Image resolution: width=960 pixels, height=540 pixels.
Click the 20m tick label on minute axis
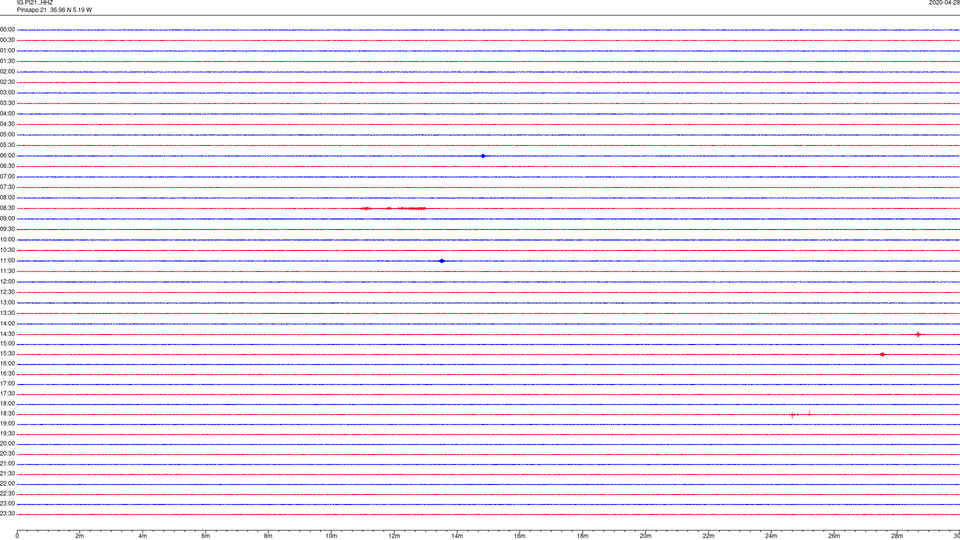click(645, 536)
